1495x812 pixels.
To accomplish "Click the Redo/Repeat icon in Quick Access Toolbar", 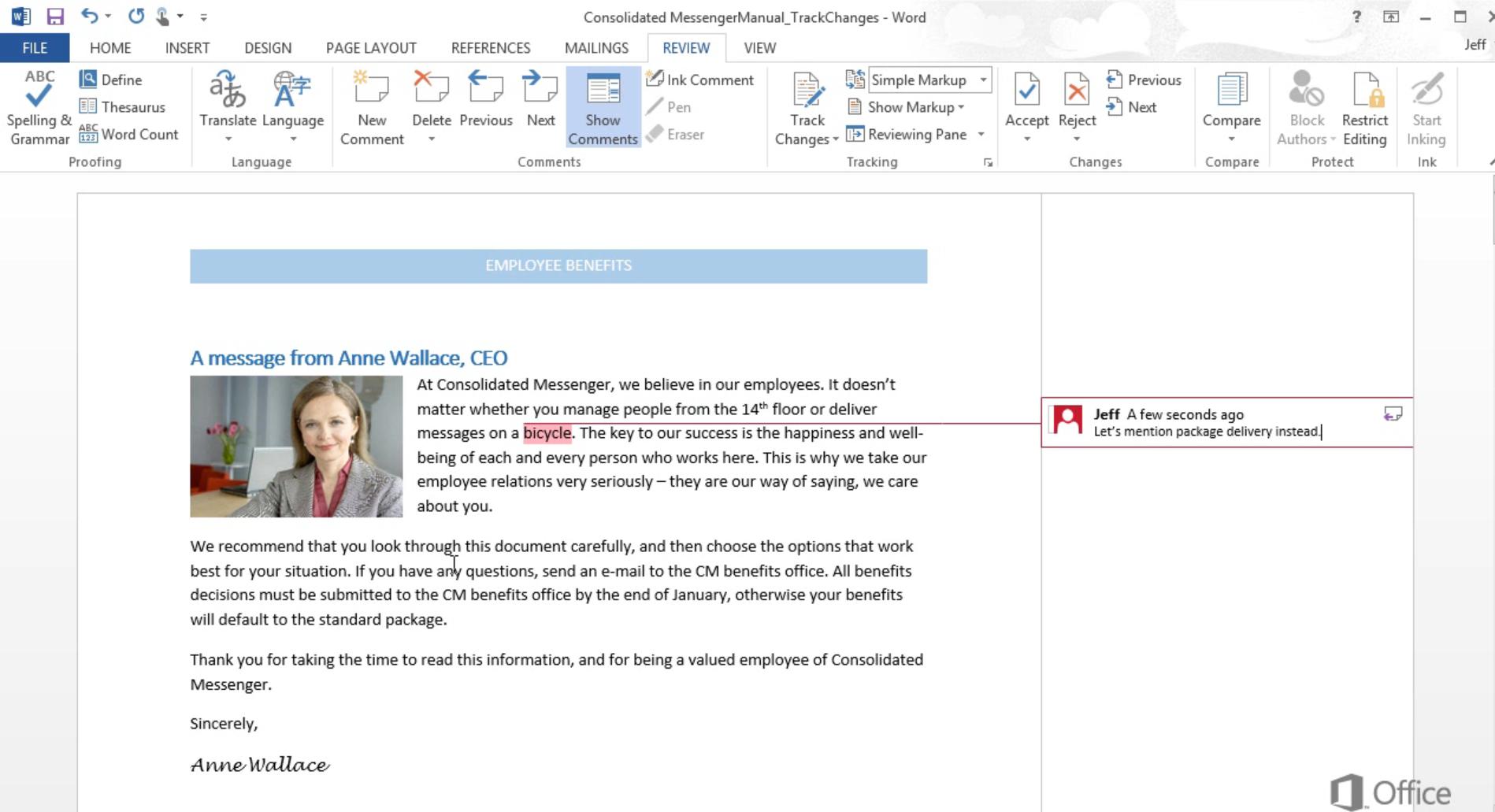I will click(136, 16).
